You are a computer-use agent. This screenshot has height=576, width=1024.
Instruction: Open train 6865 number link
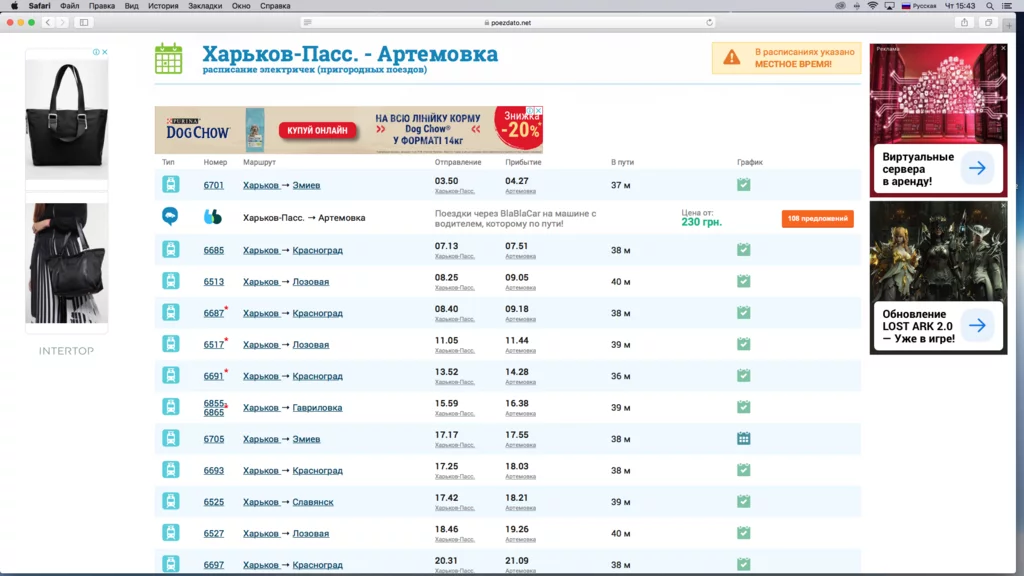coord(214,413)
